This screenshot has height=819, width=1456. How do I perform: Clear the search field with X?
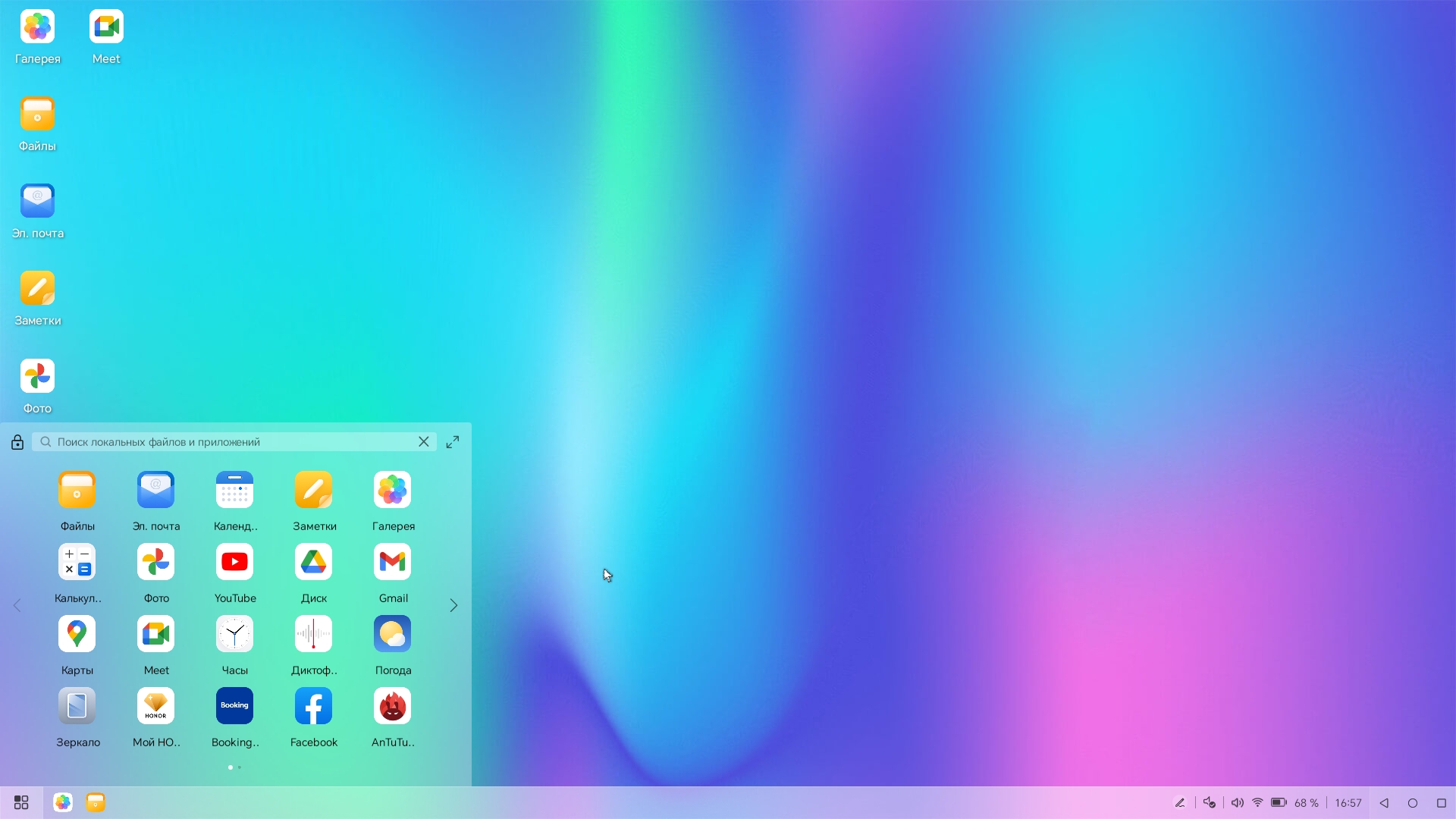424,442
